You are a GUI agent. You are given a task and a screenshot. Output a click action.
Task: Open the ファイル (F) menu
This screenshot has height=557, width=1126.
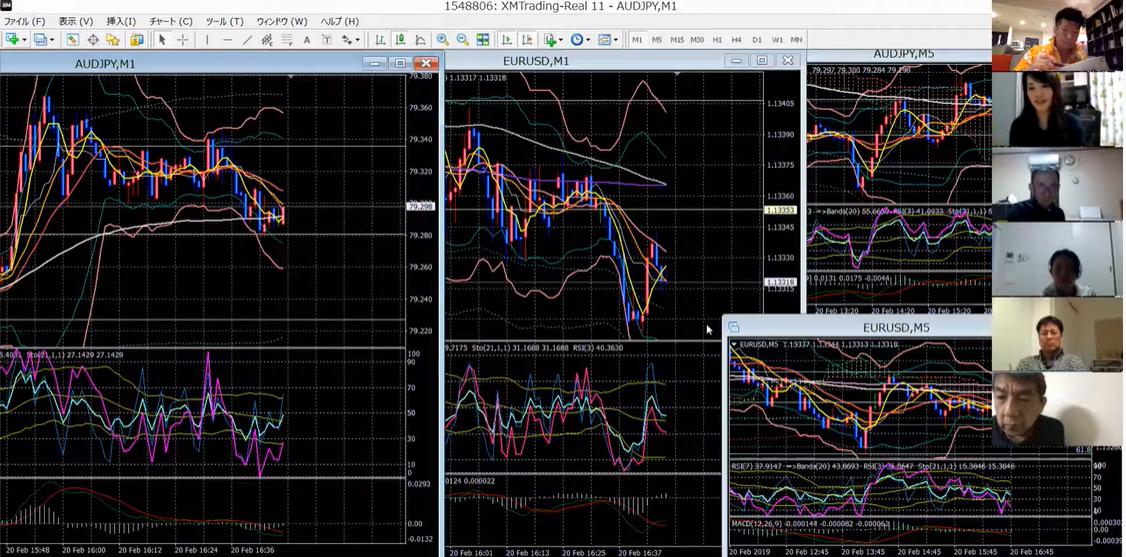(x=24, y=22)
